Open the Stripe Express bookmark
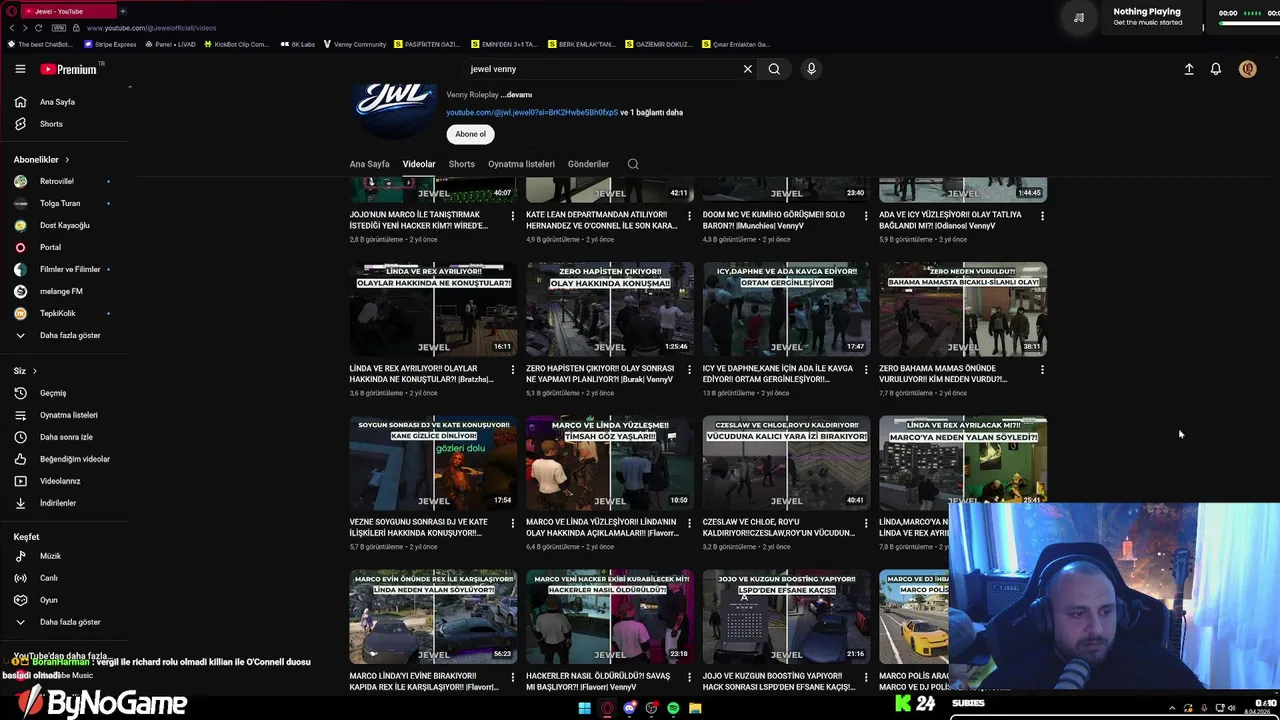The height and width of the screenshot is (720, 1280). tap(110, 44)
